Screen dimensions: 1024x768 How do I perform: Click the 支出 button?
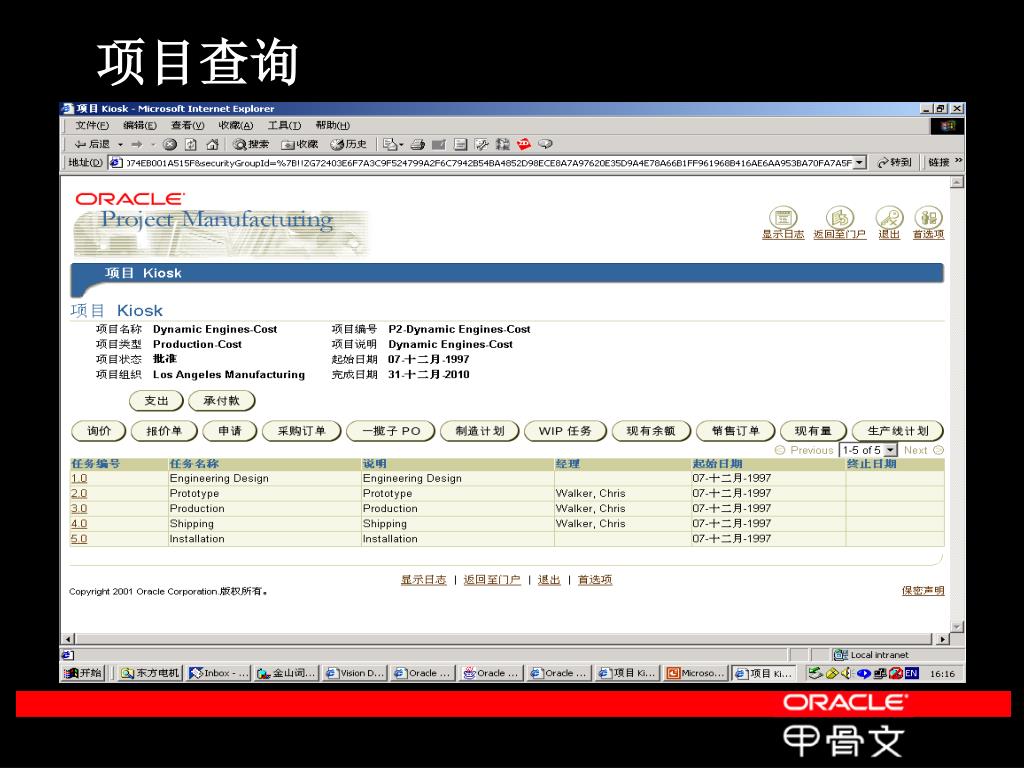click(x=156, y=401)
